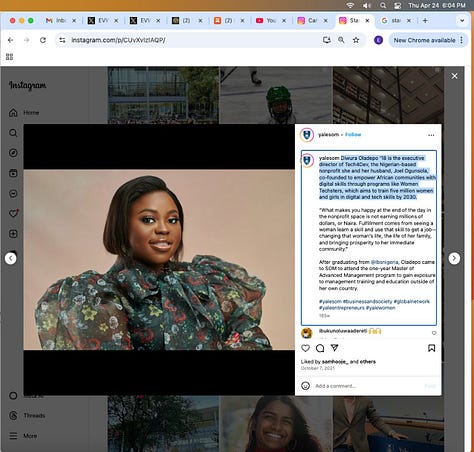Open a new browser tab
Screen dimensions: 474x452
425,21
